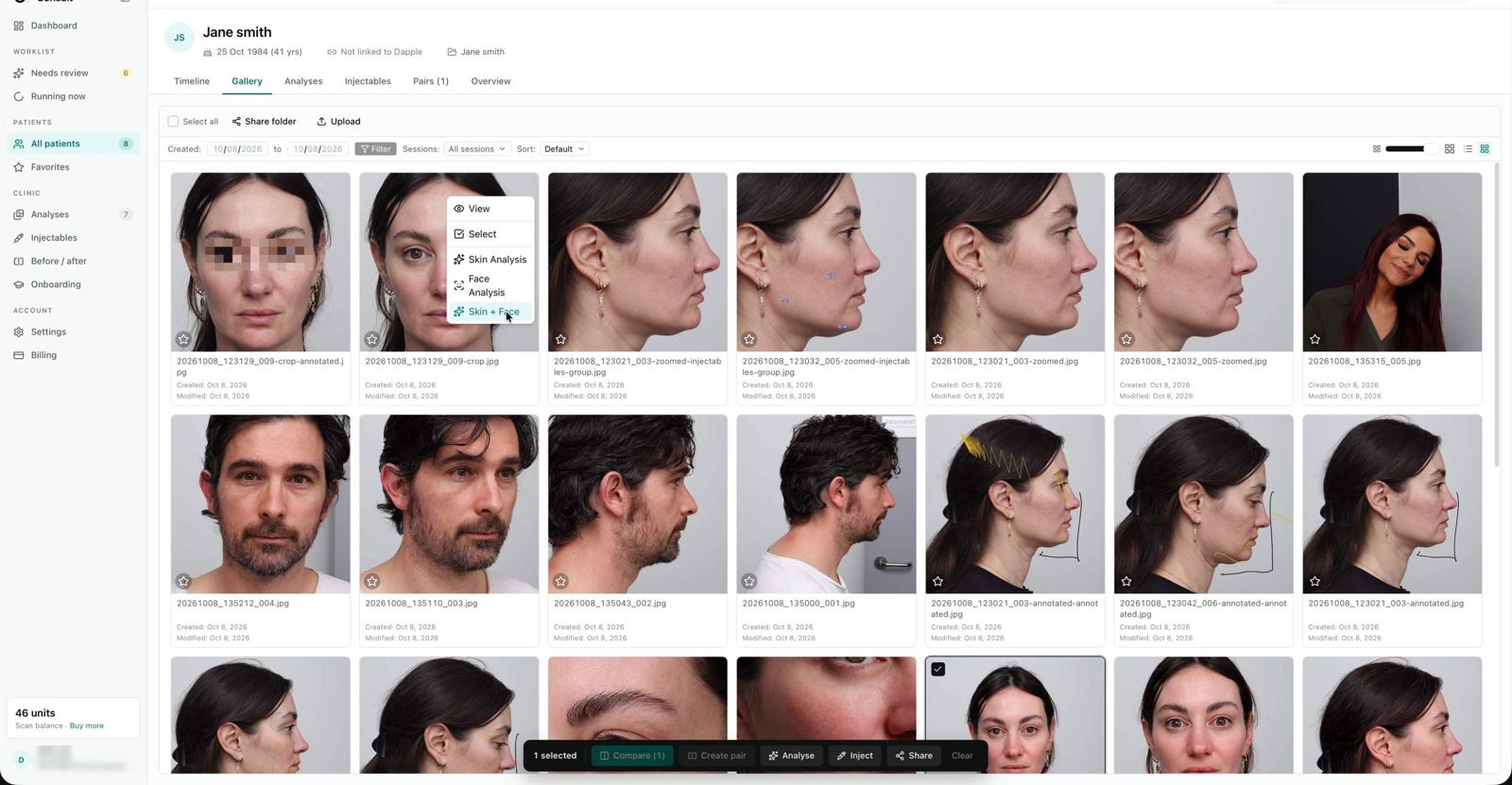
Task: Click the Share folder button
Action: [x=264, y=121]
